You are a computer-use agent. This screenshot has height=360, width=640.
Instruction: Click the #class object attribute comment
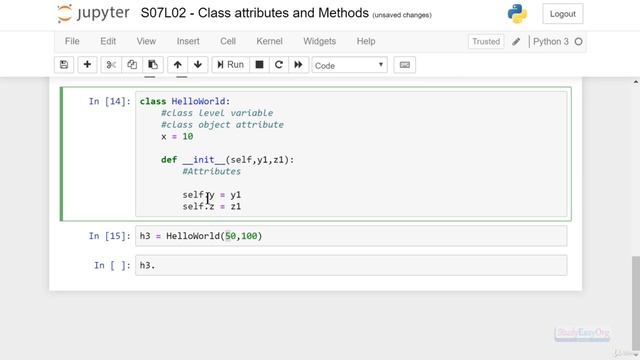[222, 125]
